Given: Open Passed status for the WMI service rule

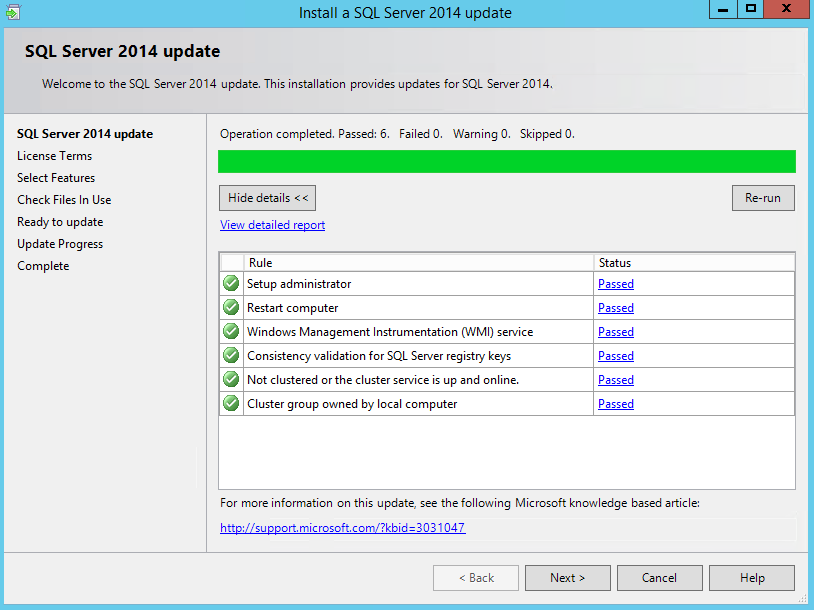Looking at the screenshot, I should click(x=616, y=332).
